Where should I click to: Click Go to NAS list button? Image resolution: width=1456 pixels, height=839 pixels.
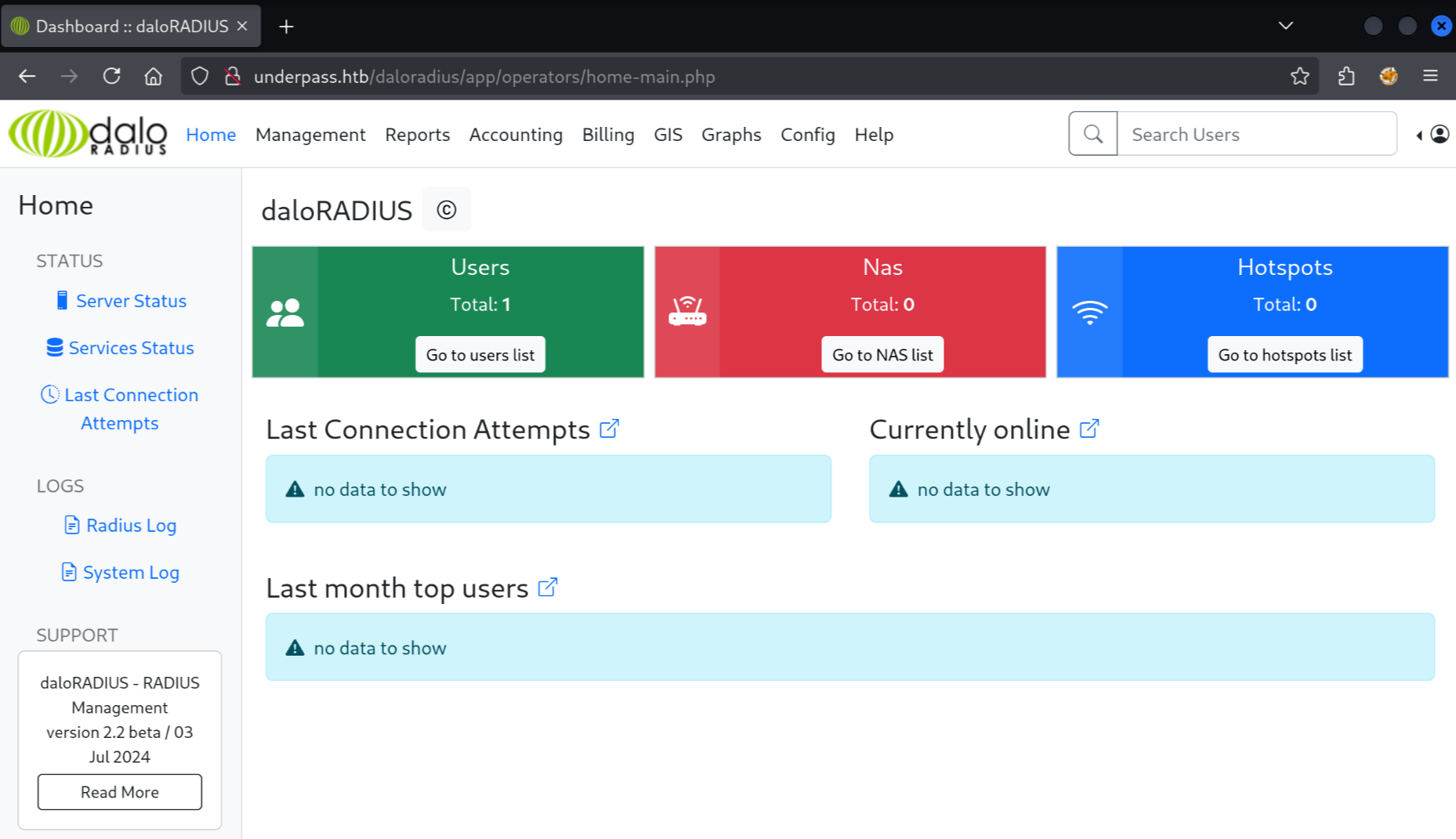point(882,355)
